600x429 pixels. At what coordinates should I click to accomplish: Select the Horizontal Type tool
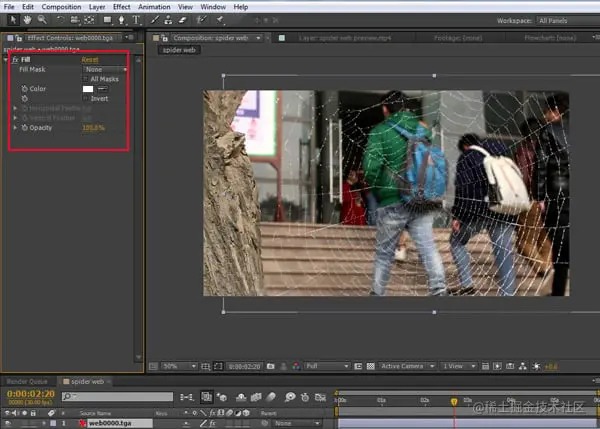[x=136, y=20]
